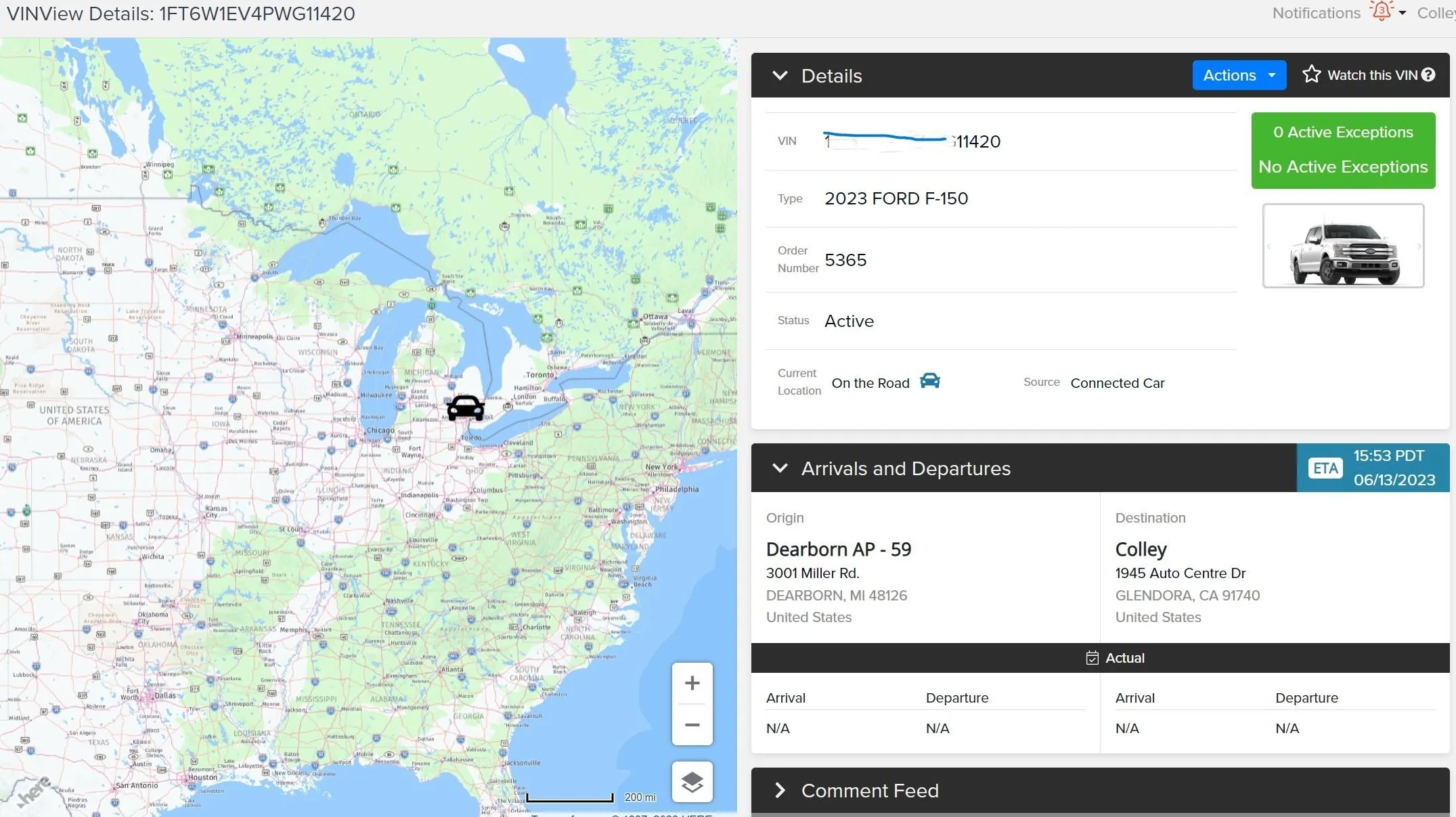The height and width of the screenshot is (817, 1456).
Task: Click the 'Connected Car' source value
Action: tap(1118, 383)
